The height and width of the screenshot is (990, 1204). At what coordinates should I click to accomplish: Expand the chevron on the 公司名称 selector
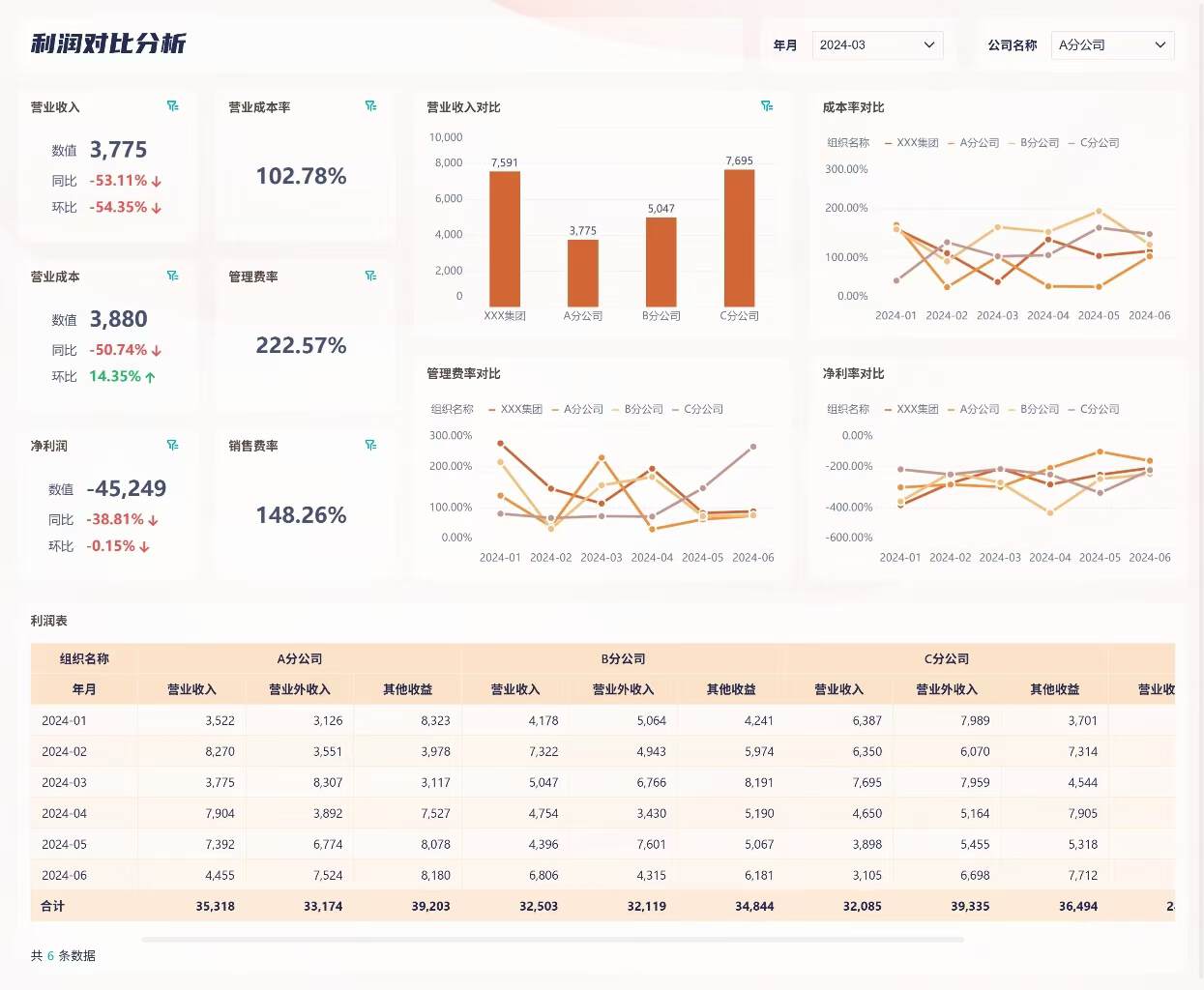point(1160,44)
